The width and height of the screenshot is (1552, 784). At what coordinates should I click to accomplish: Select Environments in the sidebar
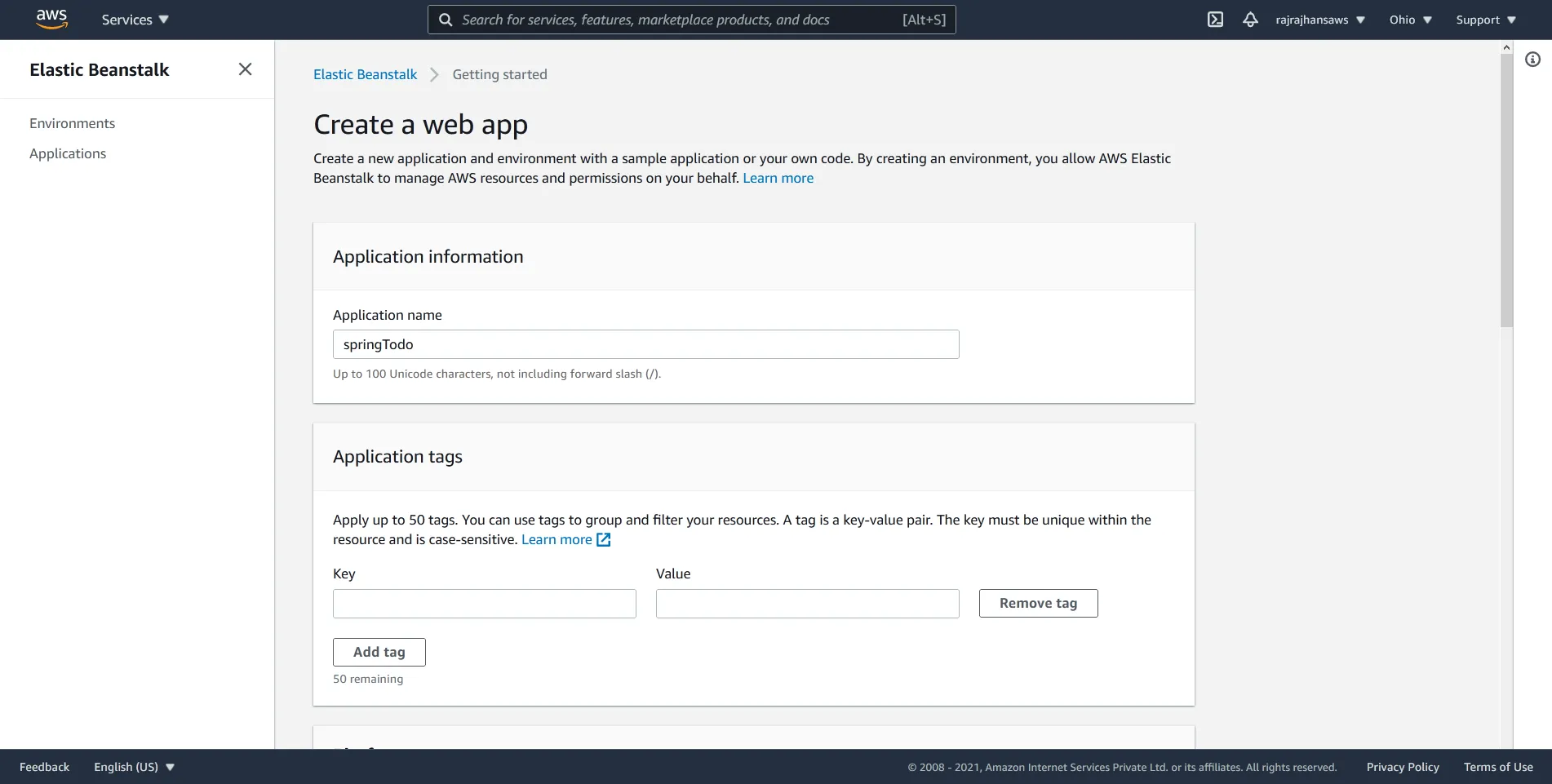tap(72, 122)
